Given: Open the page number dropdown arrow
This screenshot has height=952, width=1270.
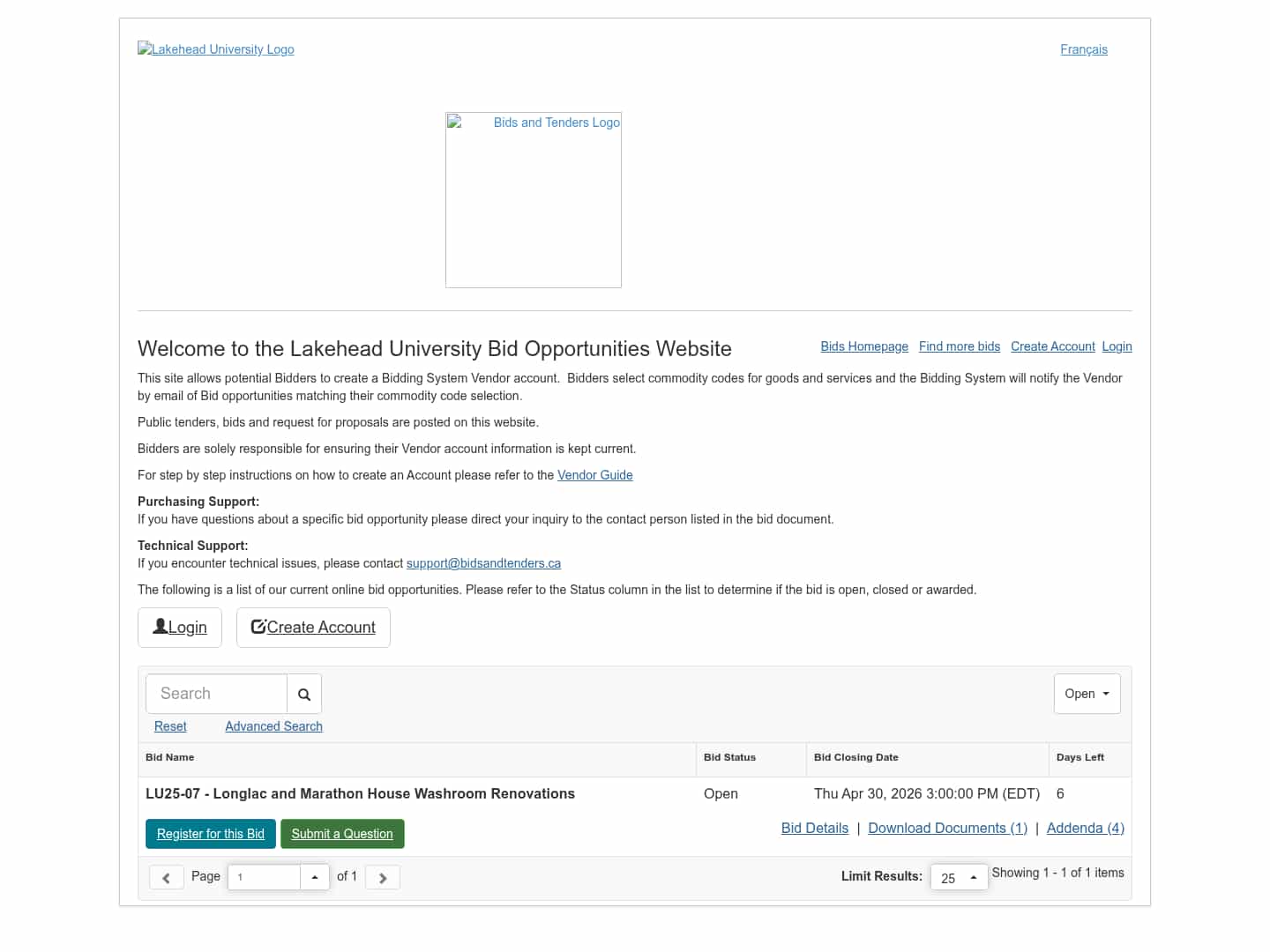Looking at the screenshot, I should (x=315, y=877).
